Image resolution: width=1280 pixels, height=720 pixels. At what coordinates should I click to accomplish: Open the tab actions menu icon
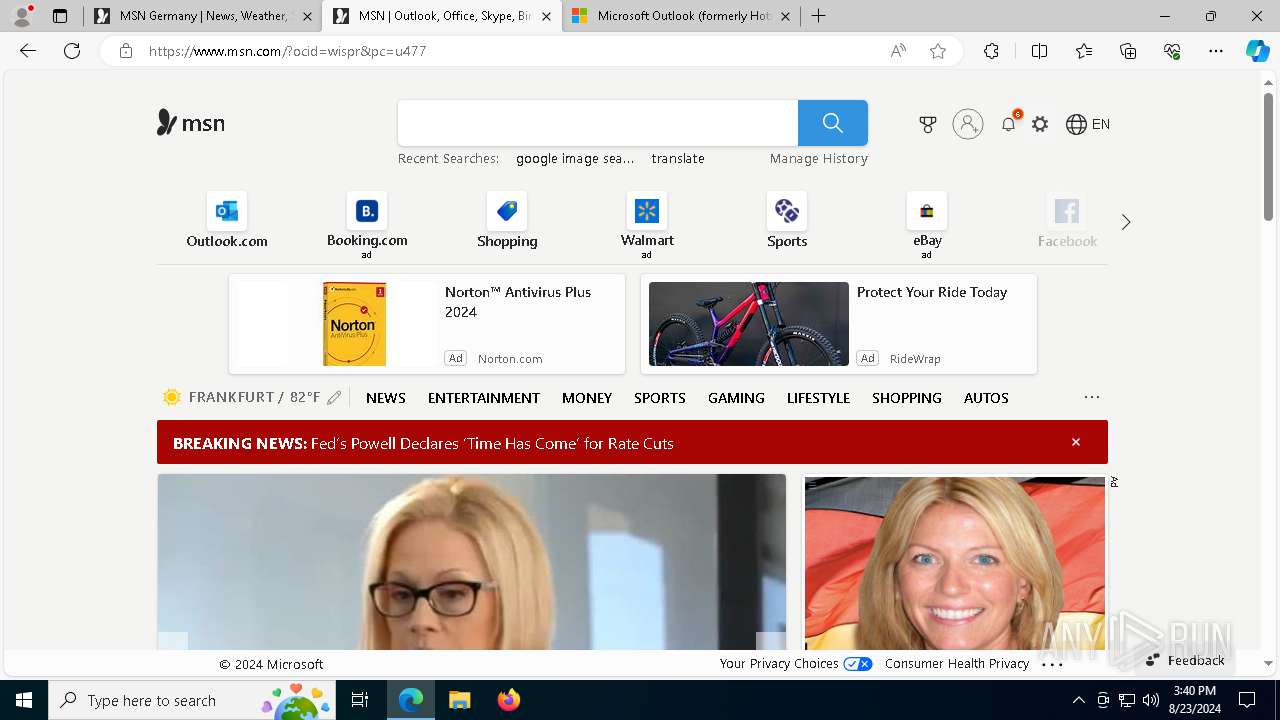pos(60,16)
